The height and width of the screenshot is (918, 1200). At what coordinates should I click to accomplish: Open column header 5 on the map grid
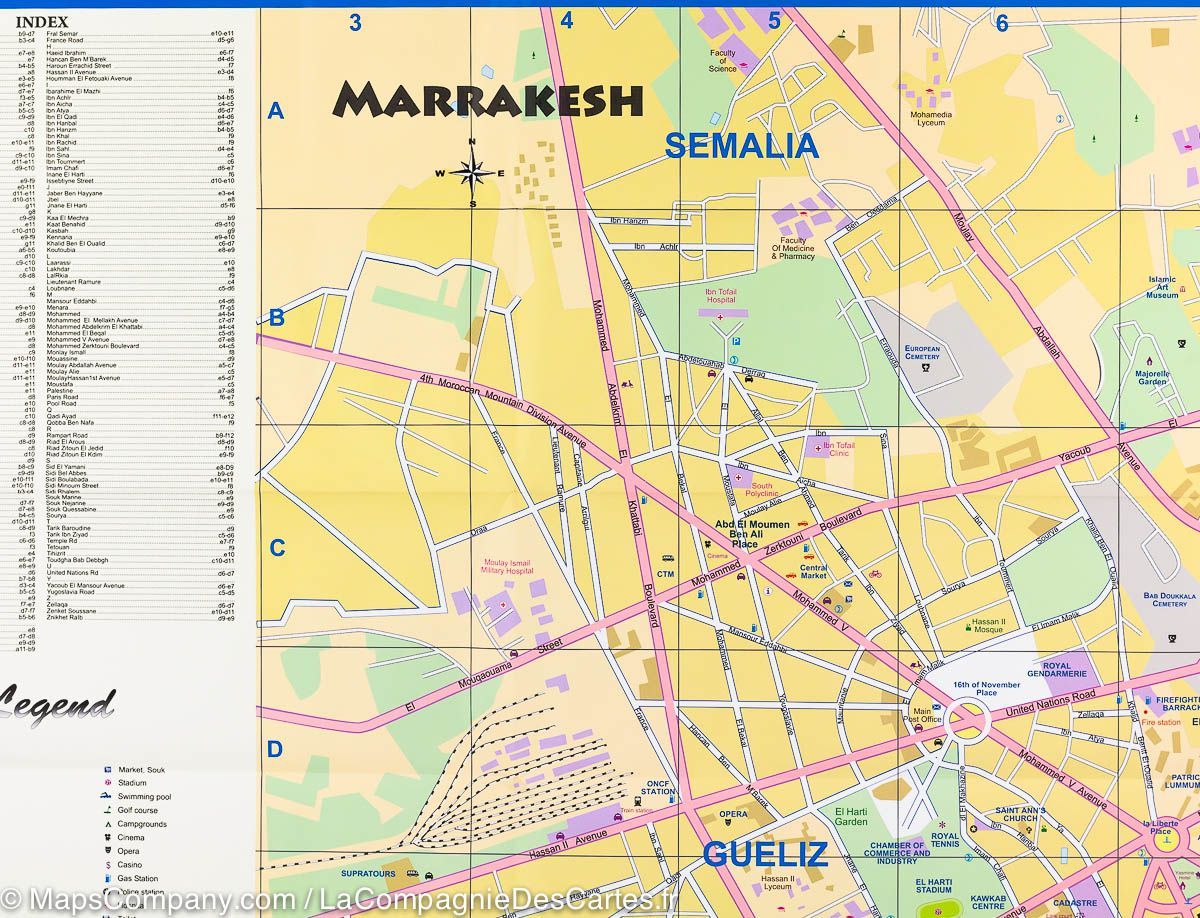coord(775,19)
